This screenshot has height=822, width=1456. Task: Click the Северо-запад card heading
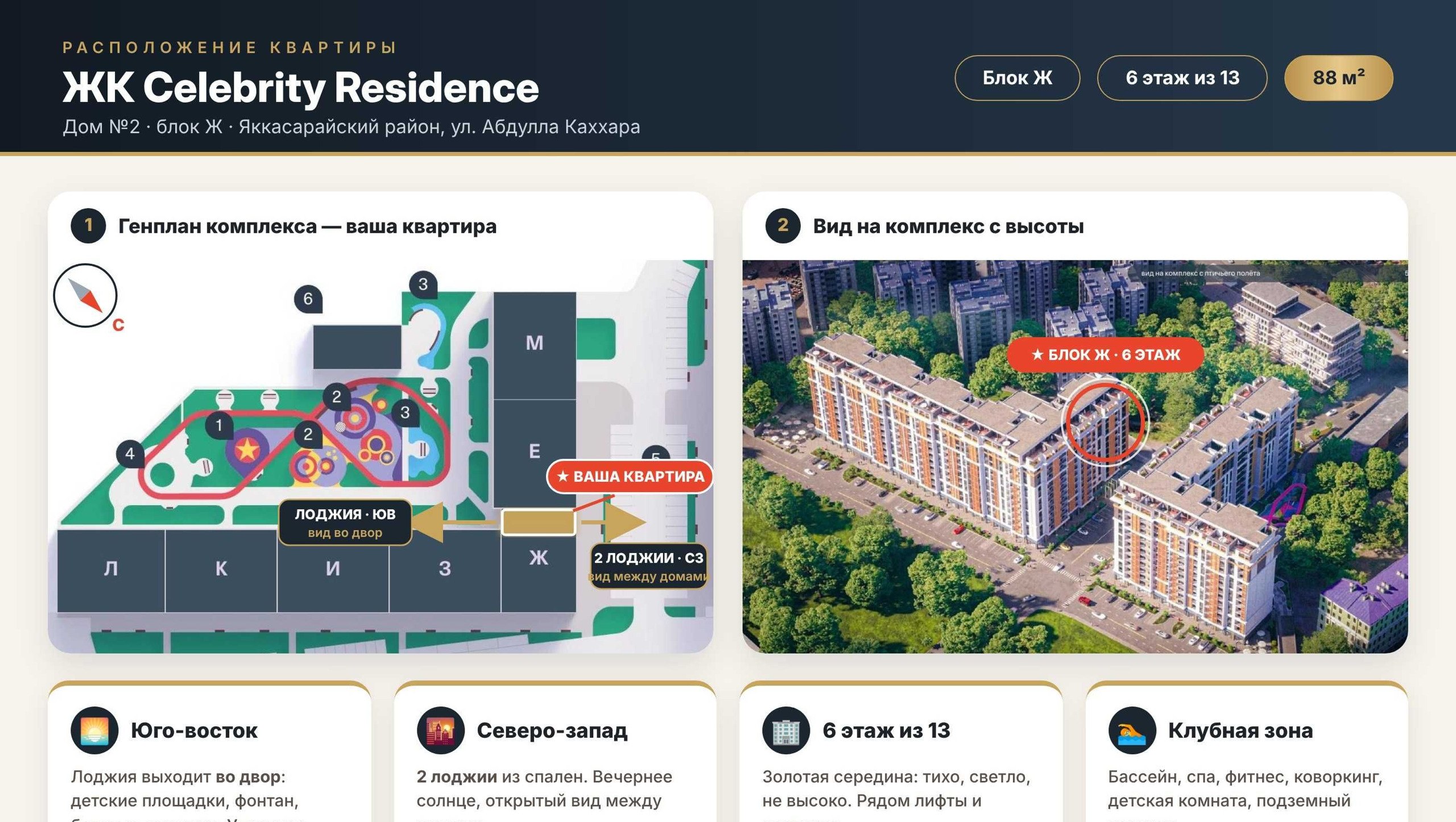[x=552, y=730]
